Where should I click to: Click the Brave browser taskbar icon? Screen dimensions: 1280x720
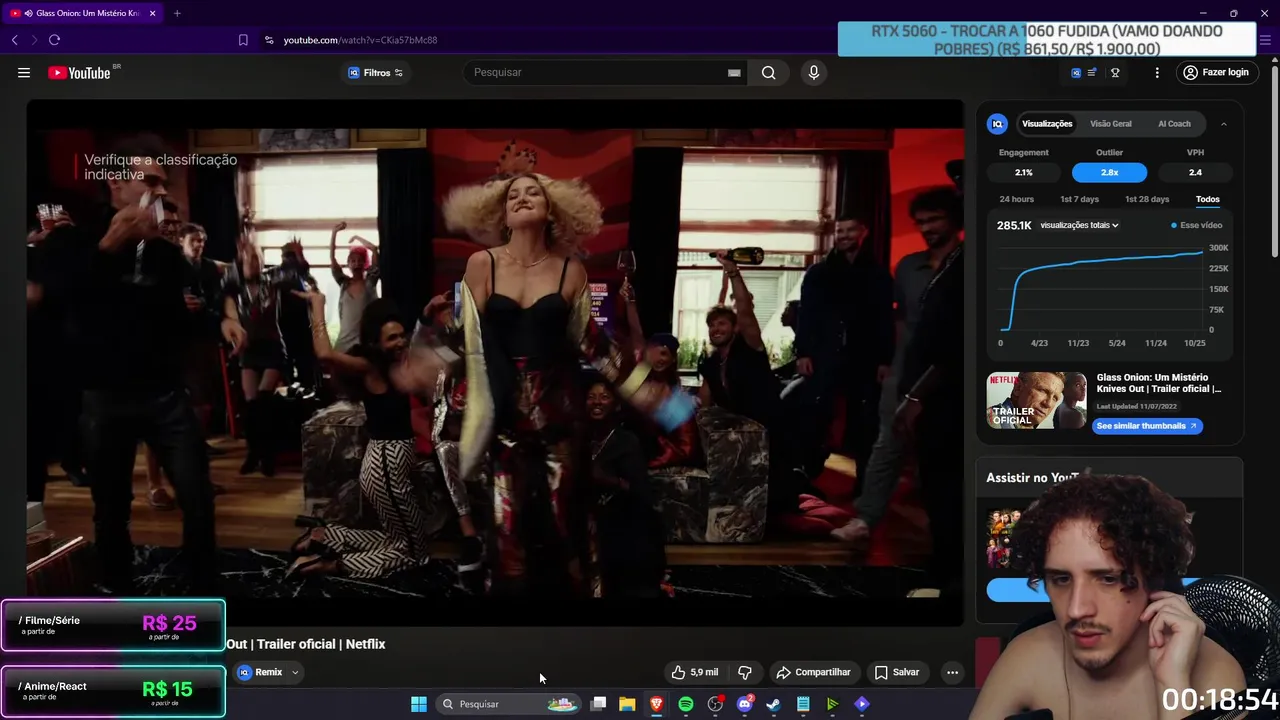[656, 704]
